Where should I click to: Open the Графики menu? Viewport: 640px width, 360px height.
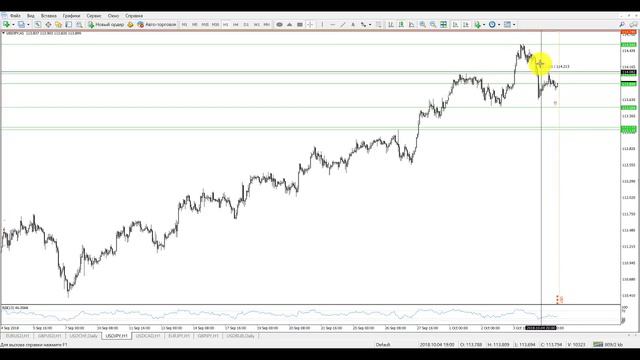[x=71, y=16]
